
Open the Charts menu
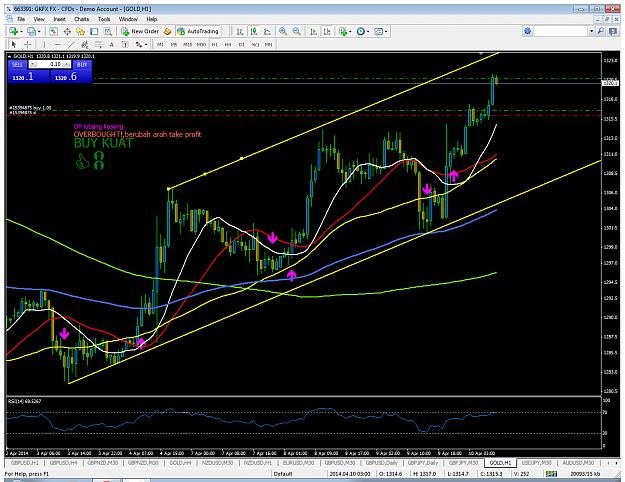tap(81, 19)
